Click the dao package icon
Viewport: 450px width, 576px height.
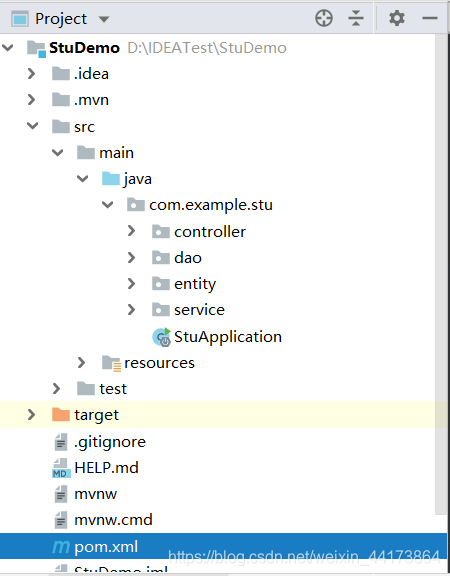point(161,257)
